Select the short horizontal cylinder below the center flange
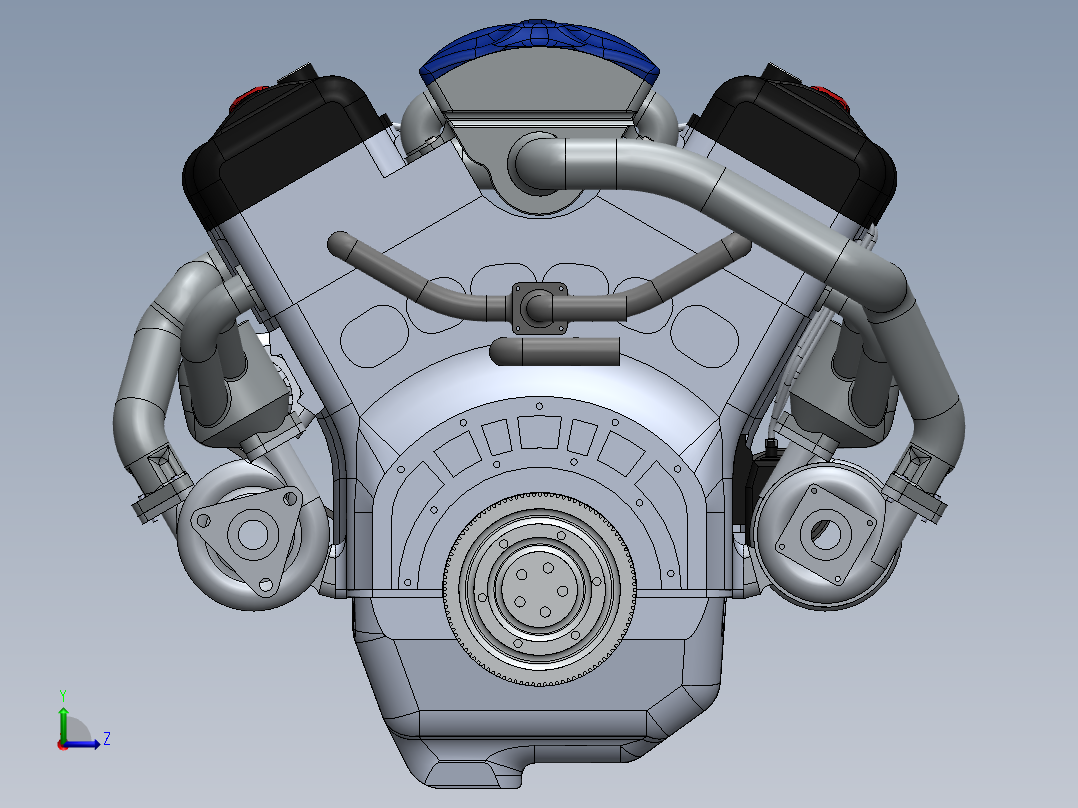This screenshot has width=1078, height=808. (x=555, y=351)
